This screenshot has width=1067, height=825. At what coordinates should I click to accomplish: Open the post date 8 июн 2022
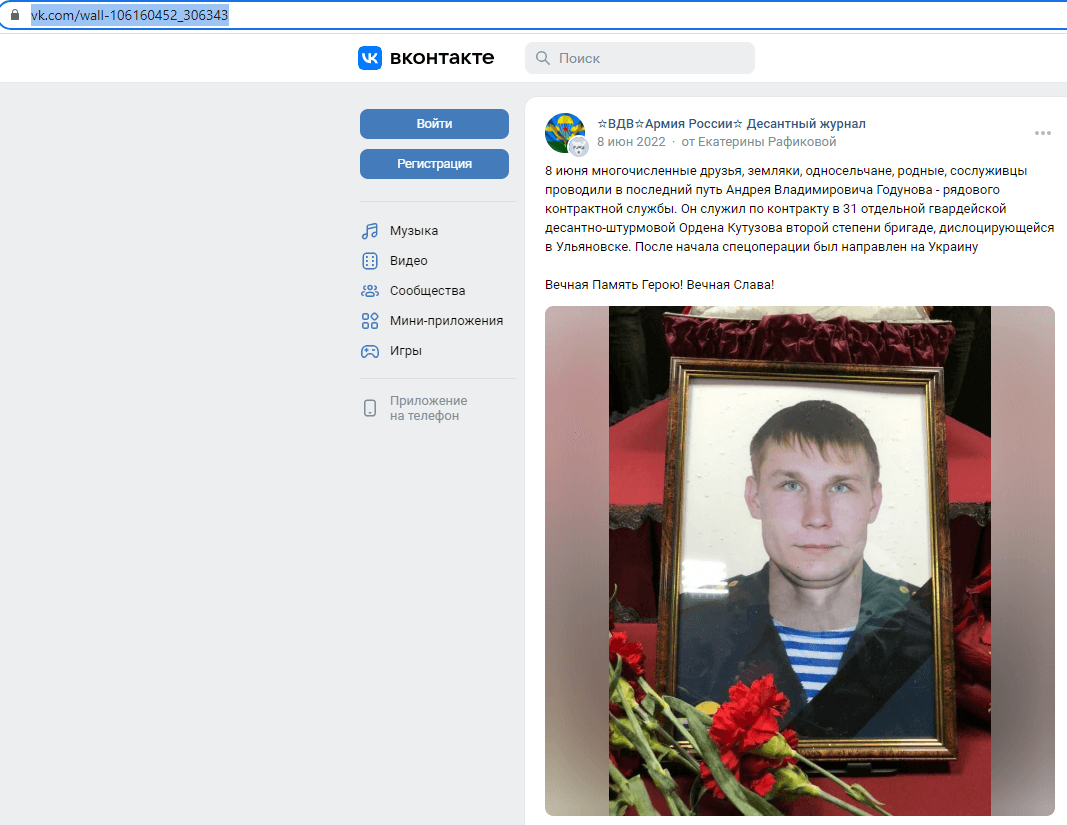[631, 142]
